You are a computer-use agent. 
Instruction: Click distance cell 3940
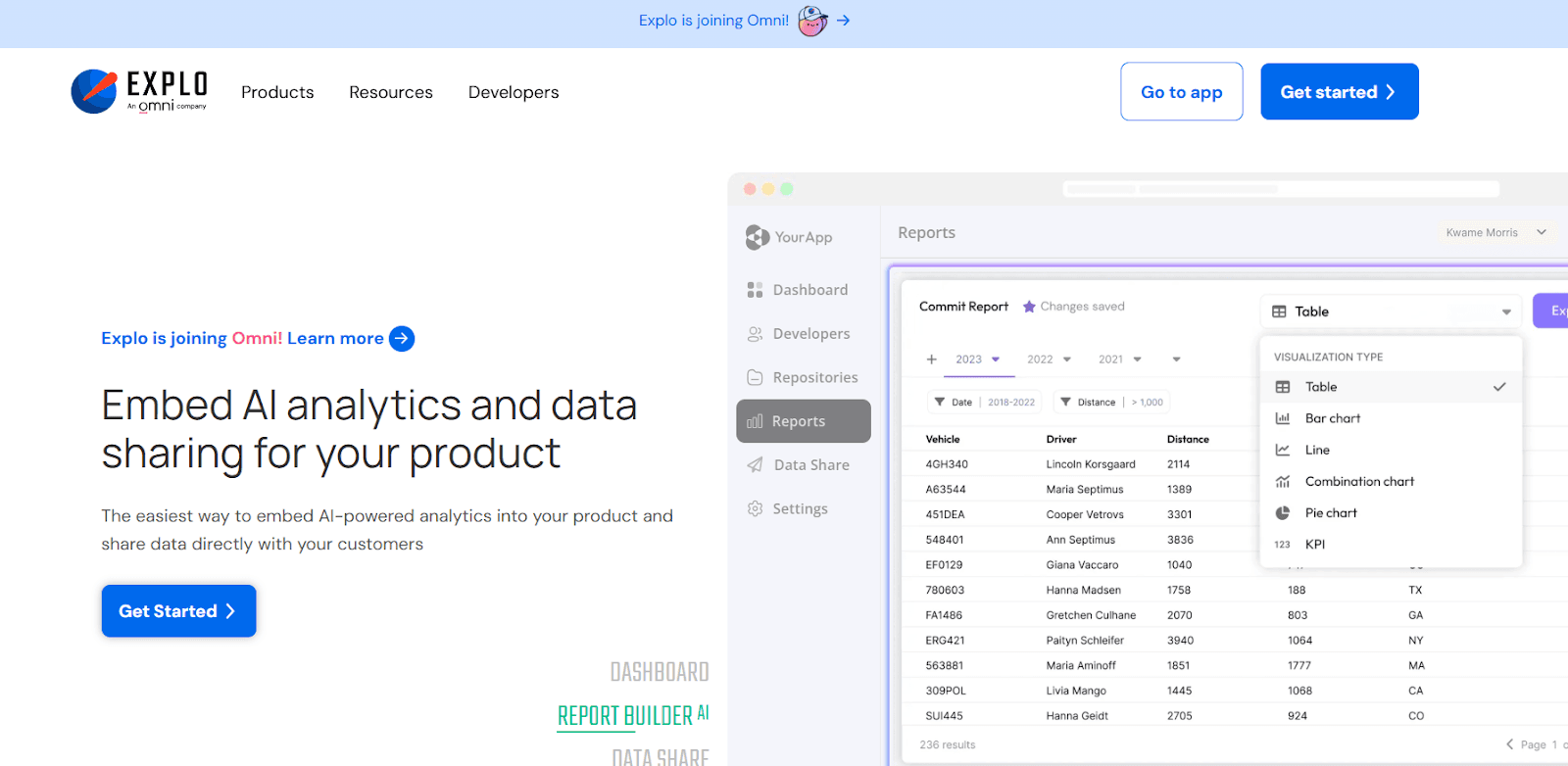tap(1180, 641)
